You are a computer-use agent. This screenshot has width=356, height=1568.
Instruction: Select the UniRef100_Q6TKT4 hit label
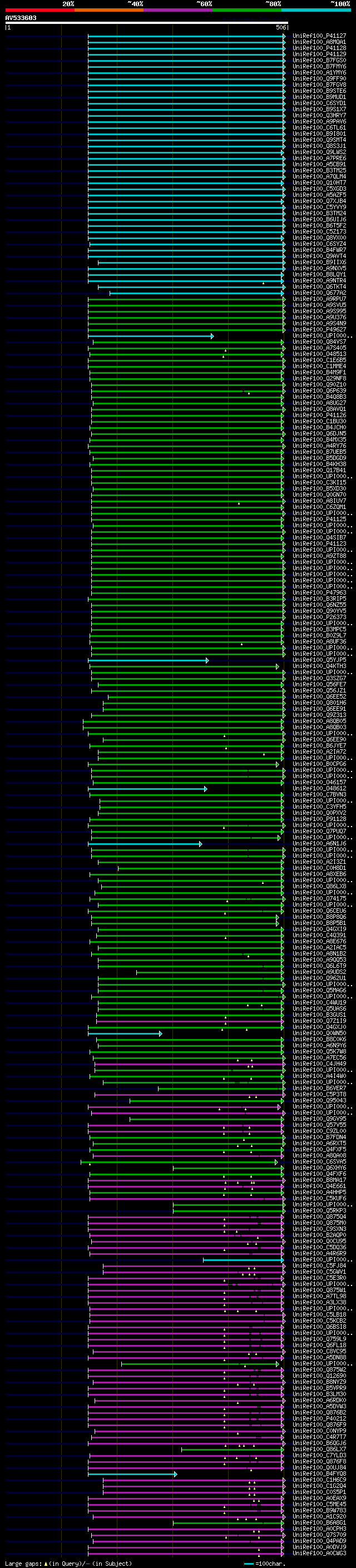(319, 286)
